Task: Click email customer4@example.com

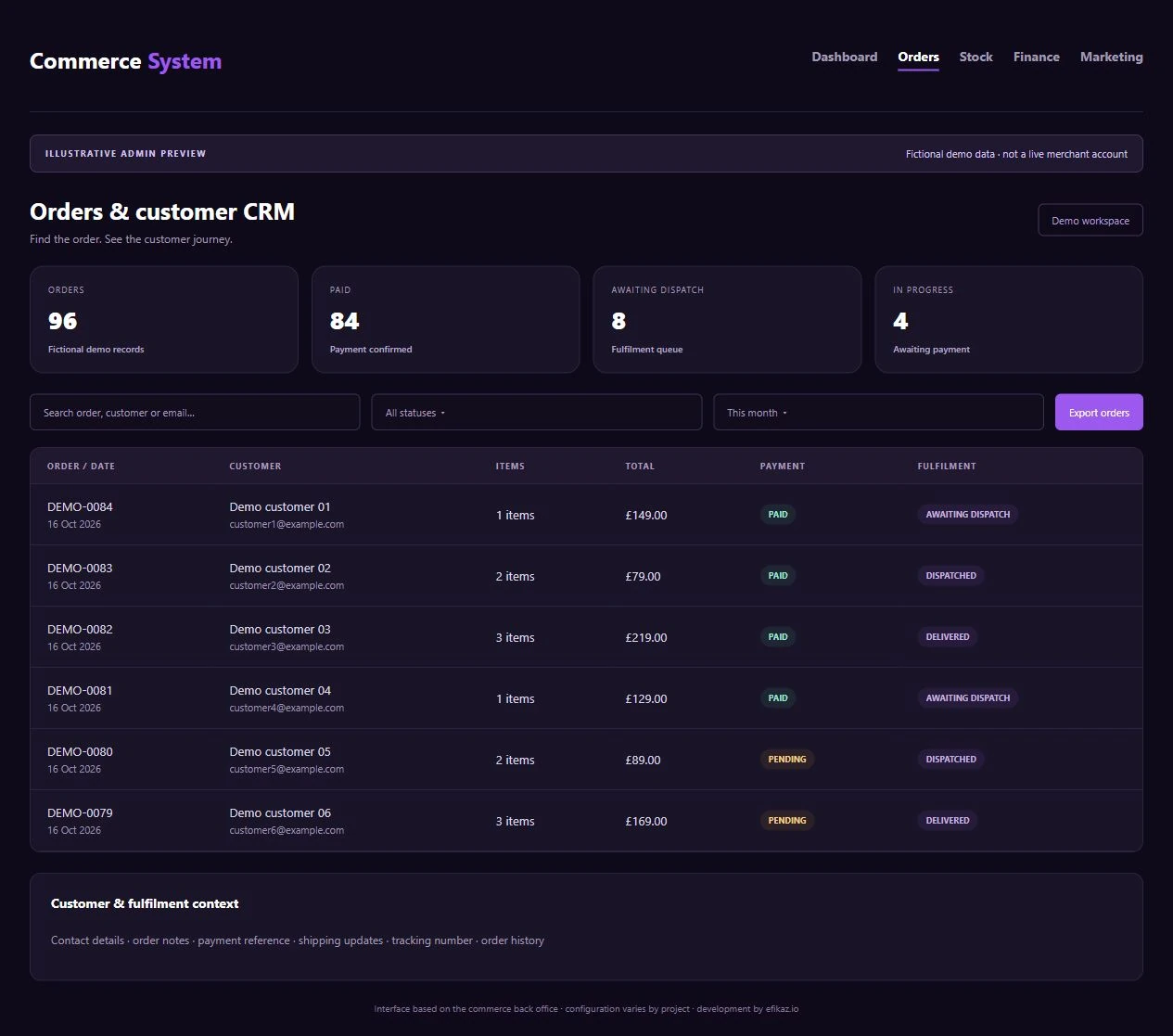Action: tap(287, 709)
